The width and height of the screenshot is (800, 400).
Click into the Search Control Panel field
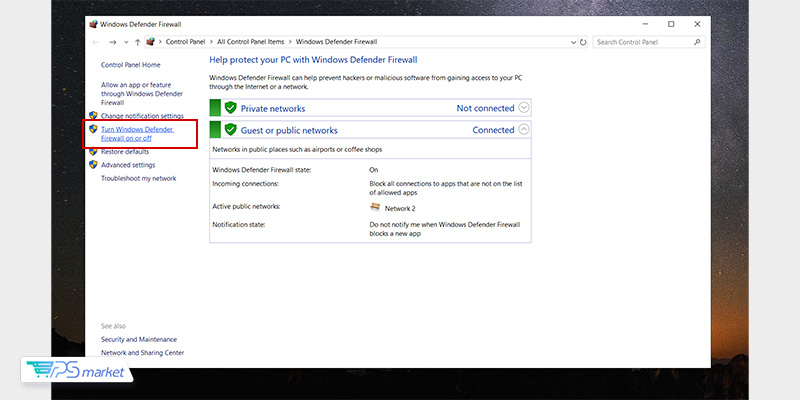(640, 42)
